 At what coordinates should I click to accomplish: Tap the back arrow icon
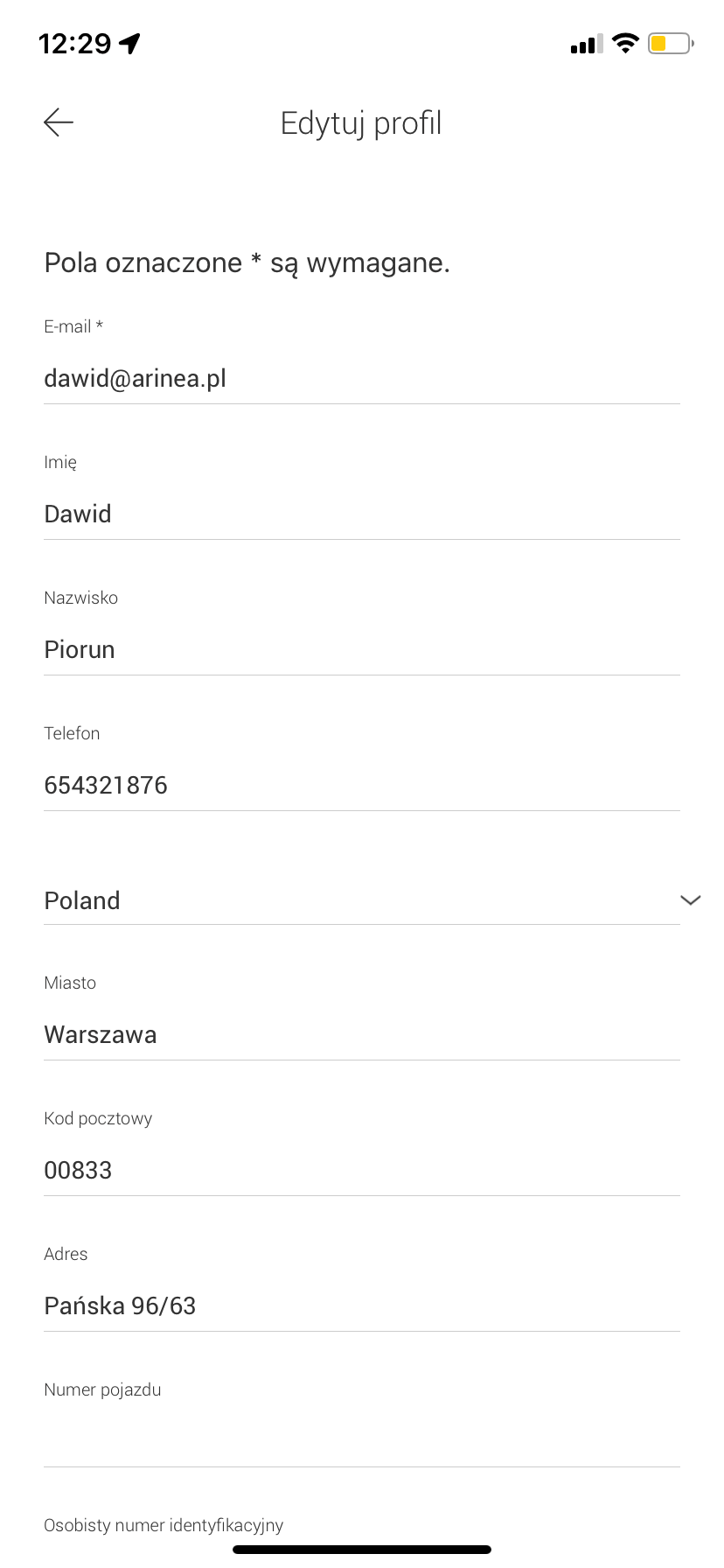(x=59, y=122)
